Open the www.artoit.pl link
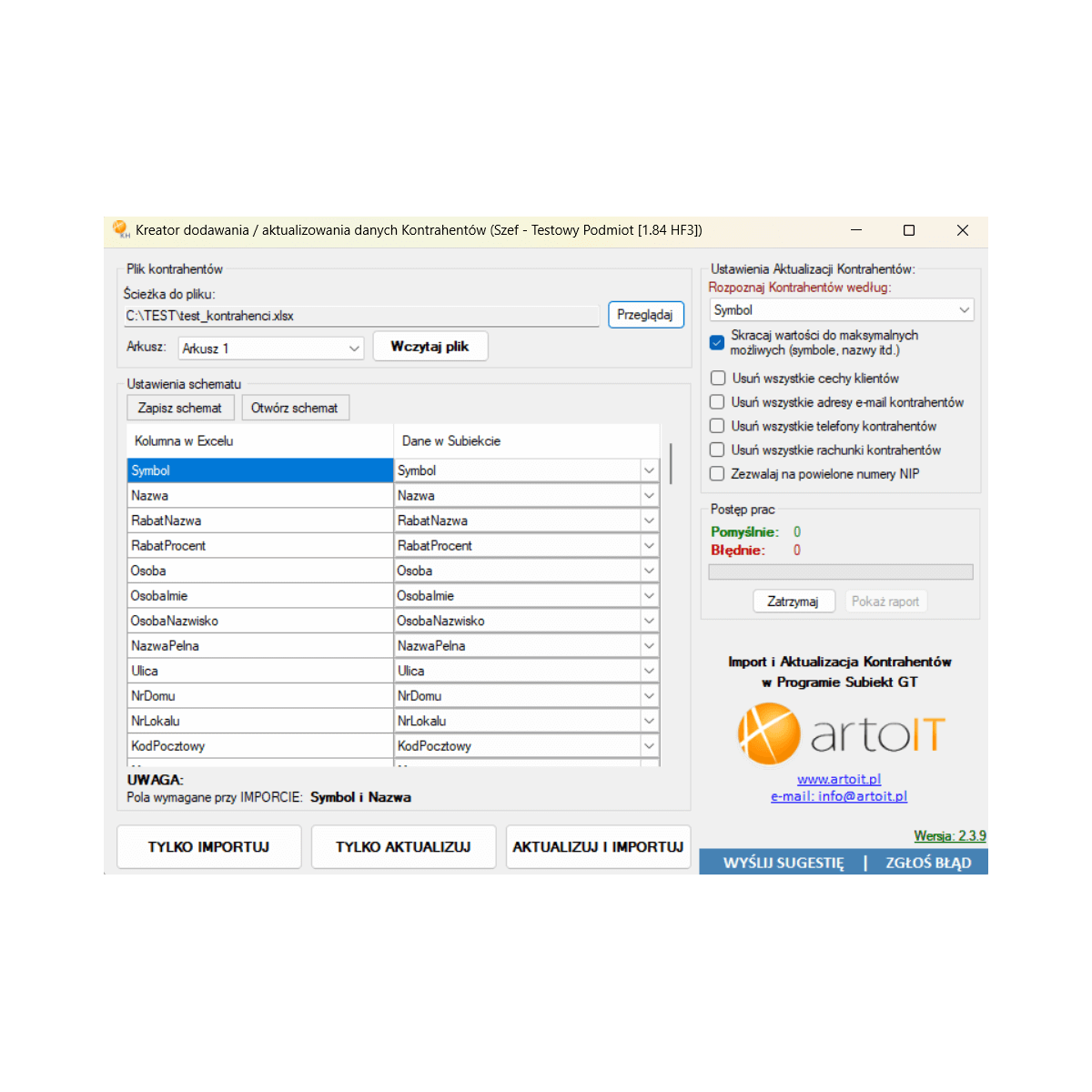 [838, 779]
